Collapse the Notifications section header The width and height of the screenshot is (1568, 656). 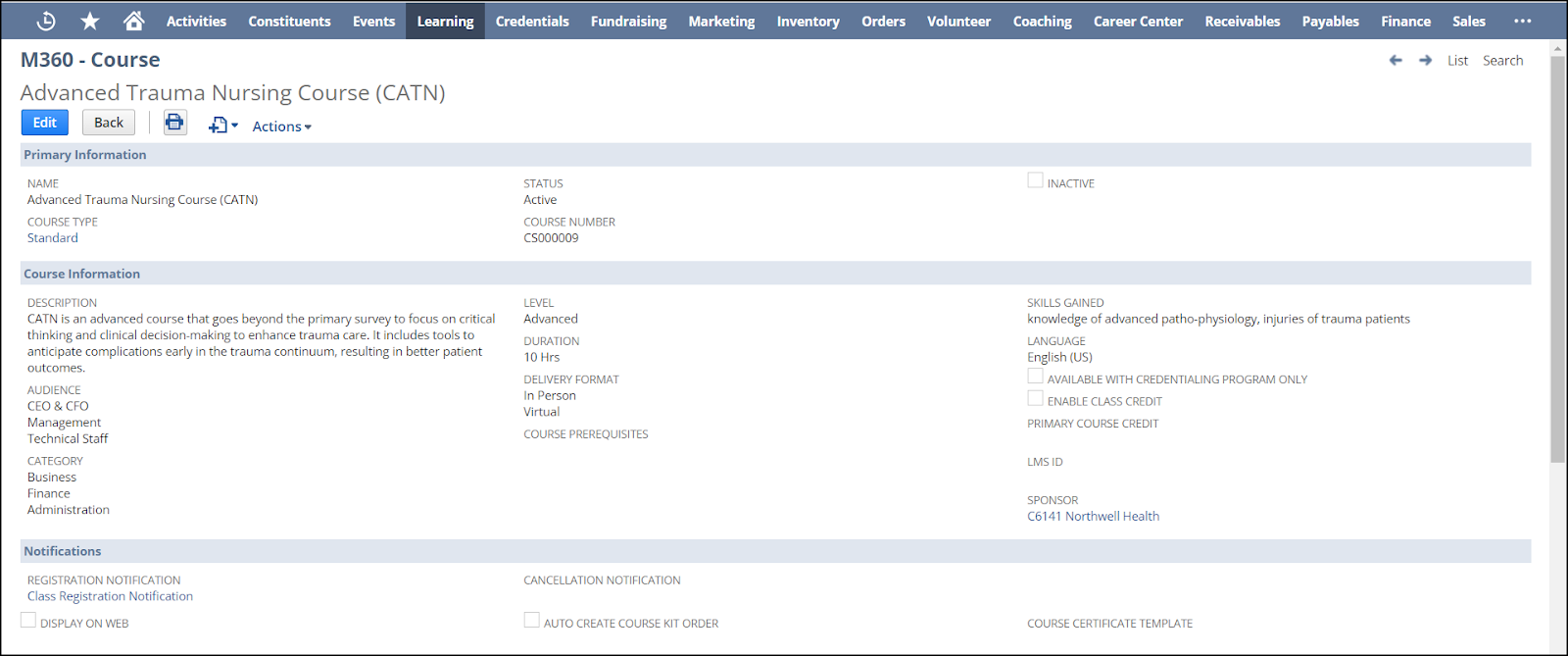[63, 551]
